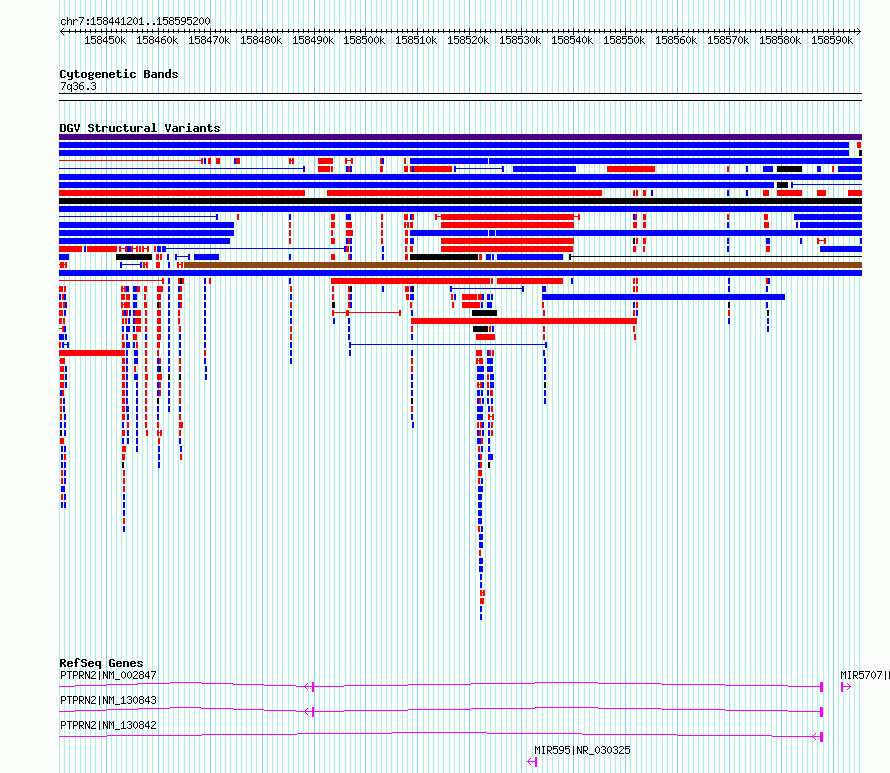Click the 7q36.3 band label

(x=78, y=86)
